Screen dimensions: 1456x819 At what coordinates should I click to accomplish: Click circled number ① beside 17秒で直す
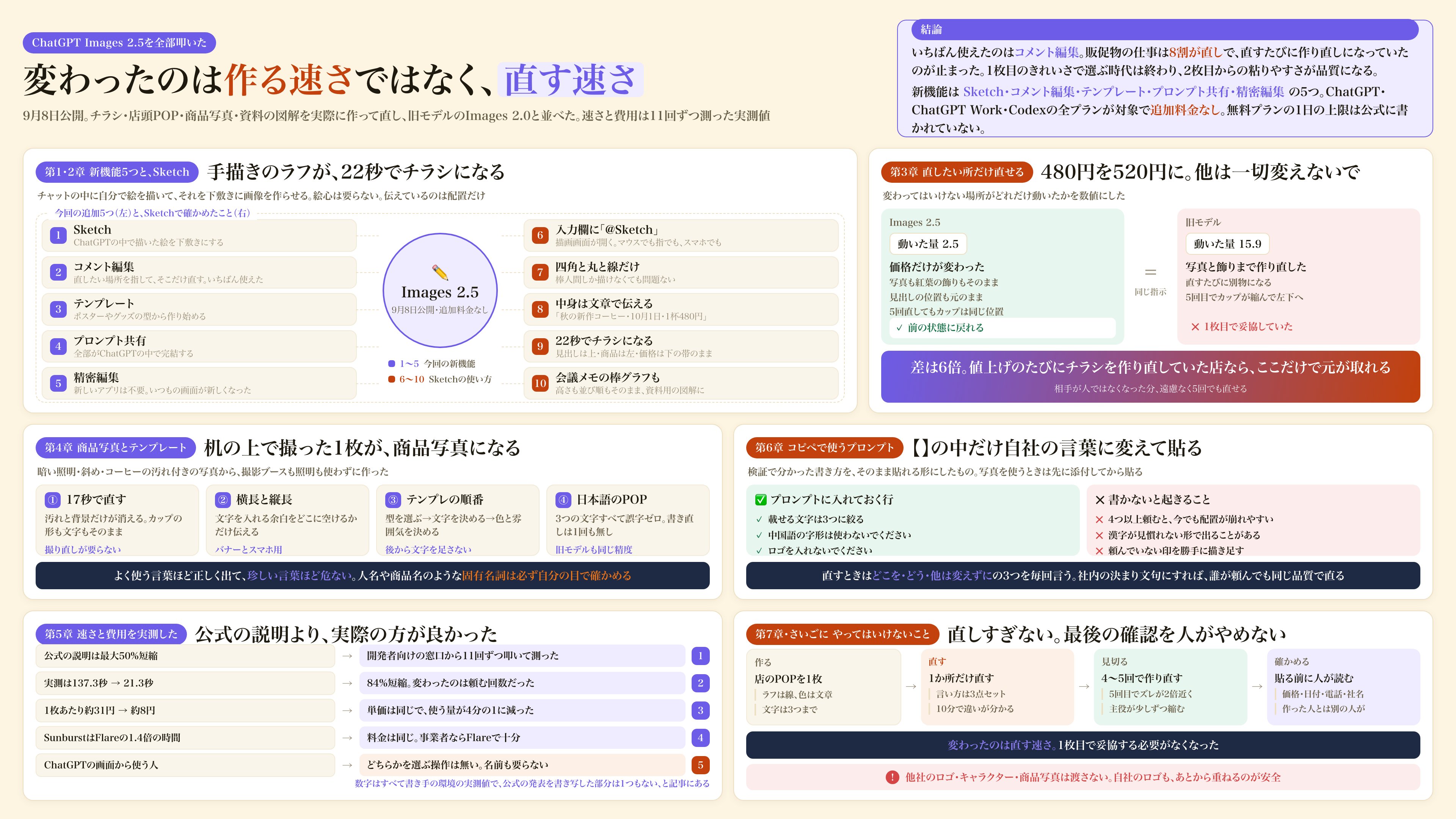pos(53,500)
